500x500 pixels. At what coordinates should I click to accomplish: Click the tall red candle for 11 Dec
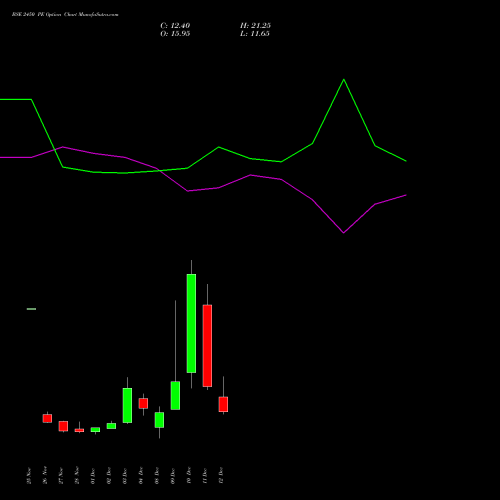coord(207,346)
